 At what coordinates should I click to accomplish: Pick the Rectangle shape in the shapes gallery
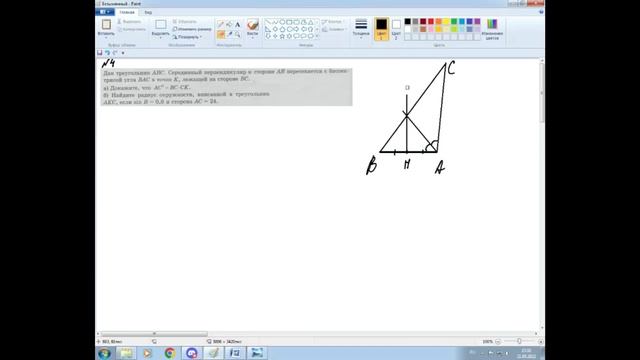tap(289, 22)
